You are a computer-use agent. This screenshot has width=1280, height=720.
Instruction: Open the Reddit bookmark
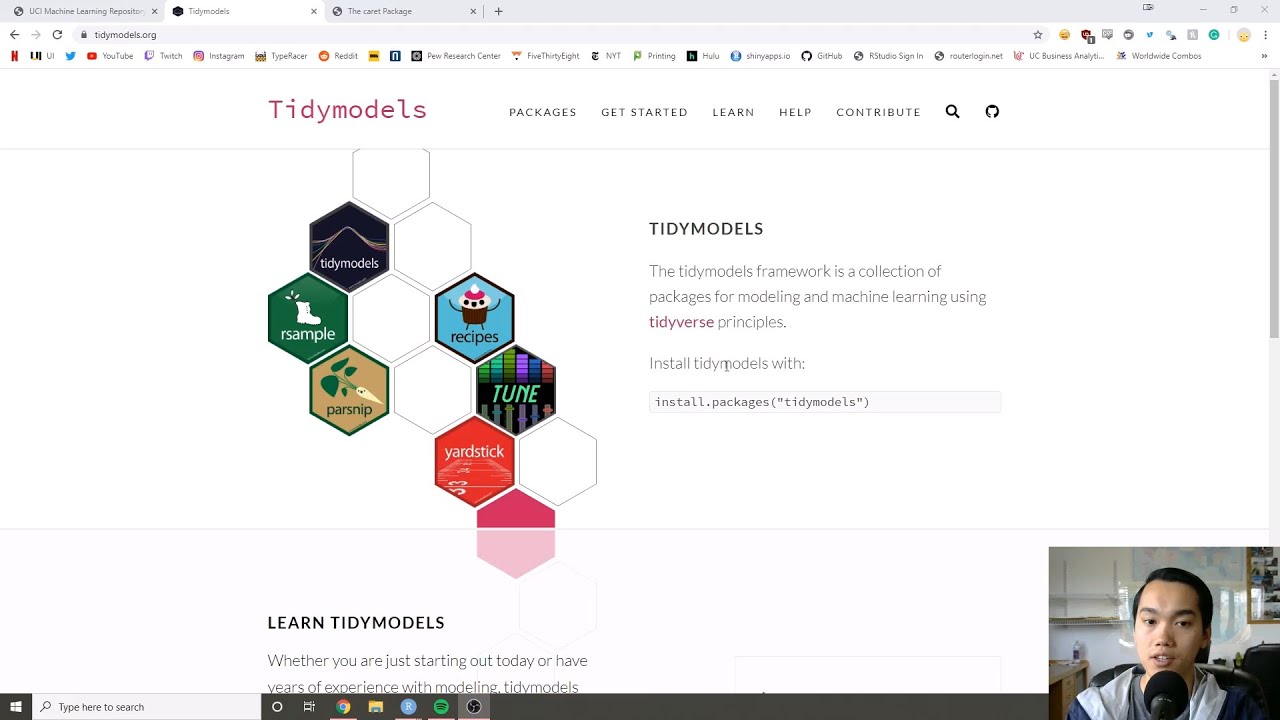point(338,56)
